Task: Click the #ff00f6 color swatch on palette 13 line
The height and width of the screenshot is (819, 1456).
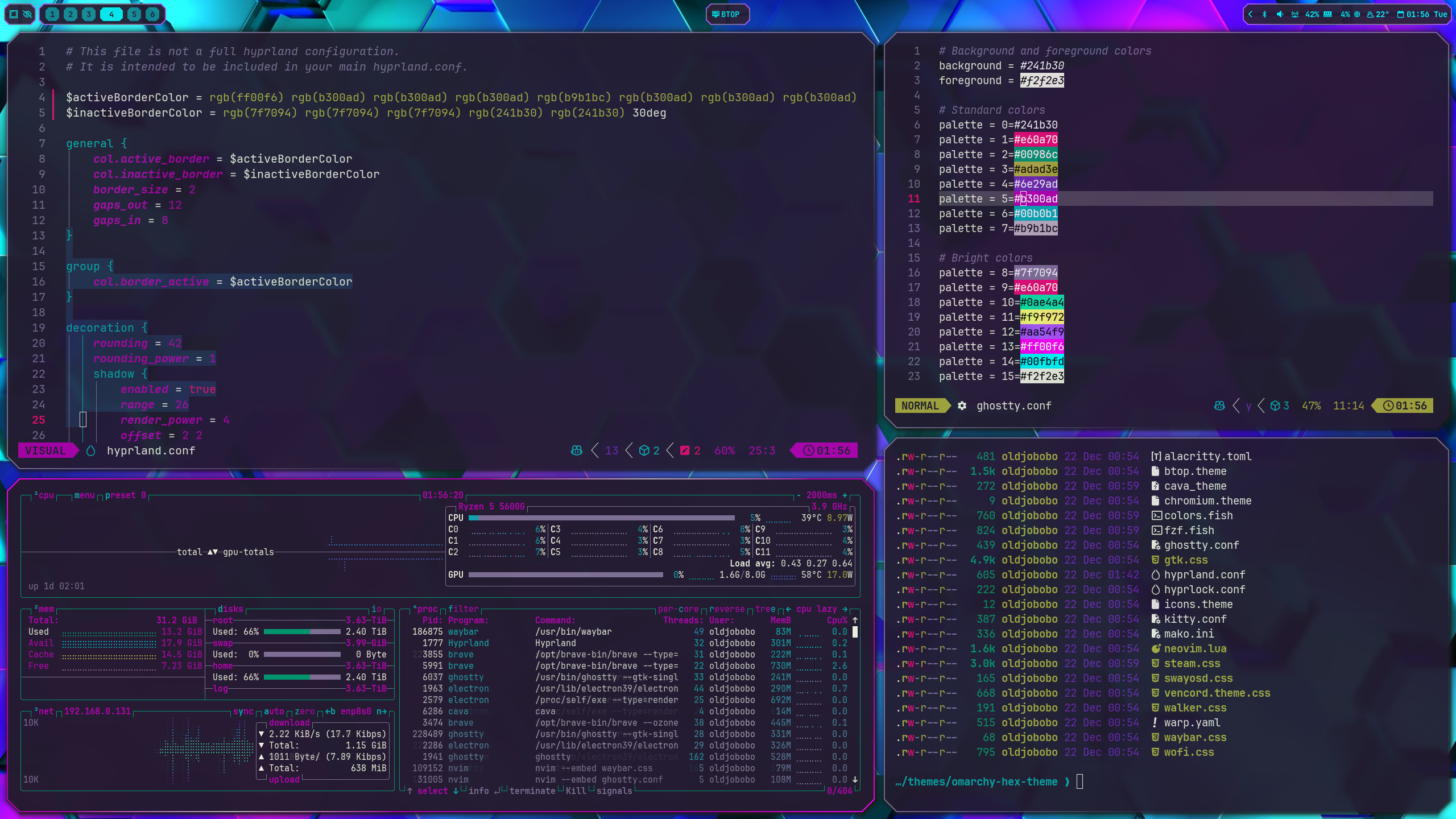Action: [1042, 347]
